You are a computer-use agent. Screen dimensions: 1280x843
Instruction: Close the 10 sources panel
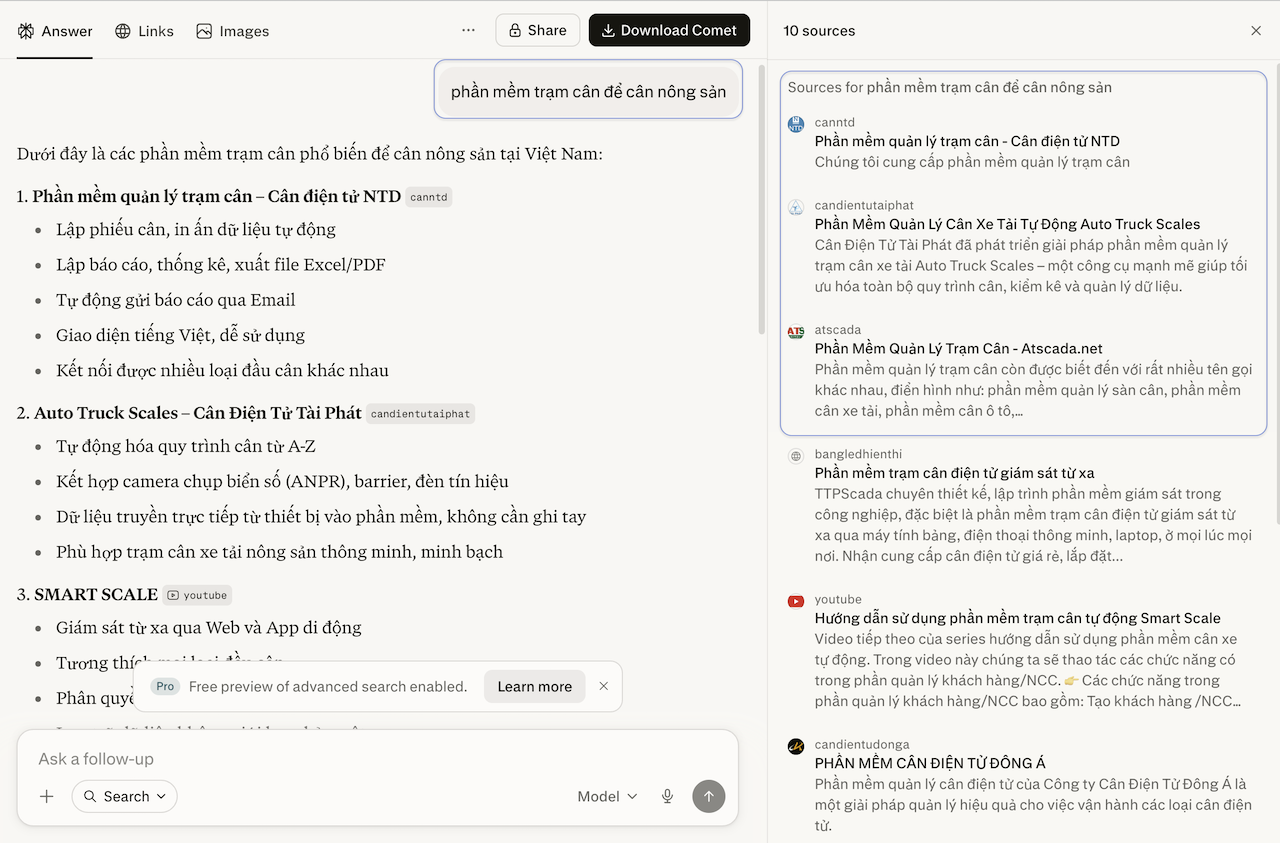(1256, 31)
